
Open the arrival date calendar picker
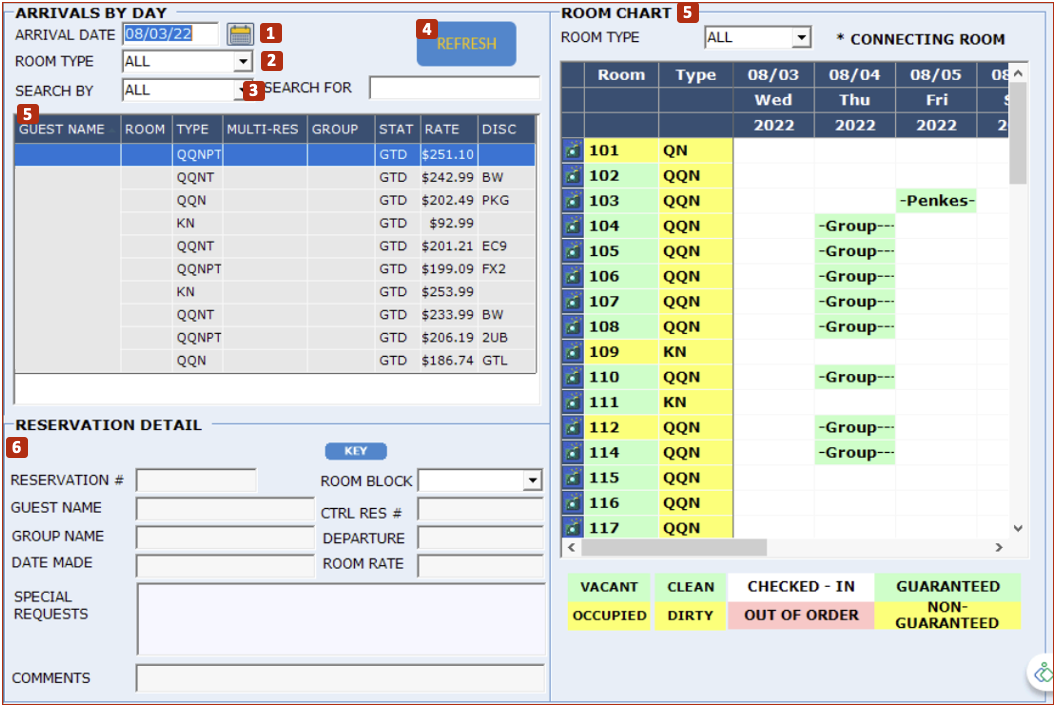click(x=240, y=34)
